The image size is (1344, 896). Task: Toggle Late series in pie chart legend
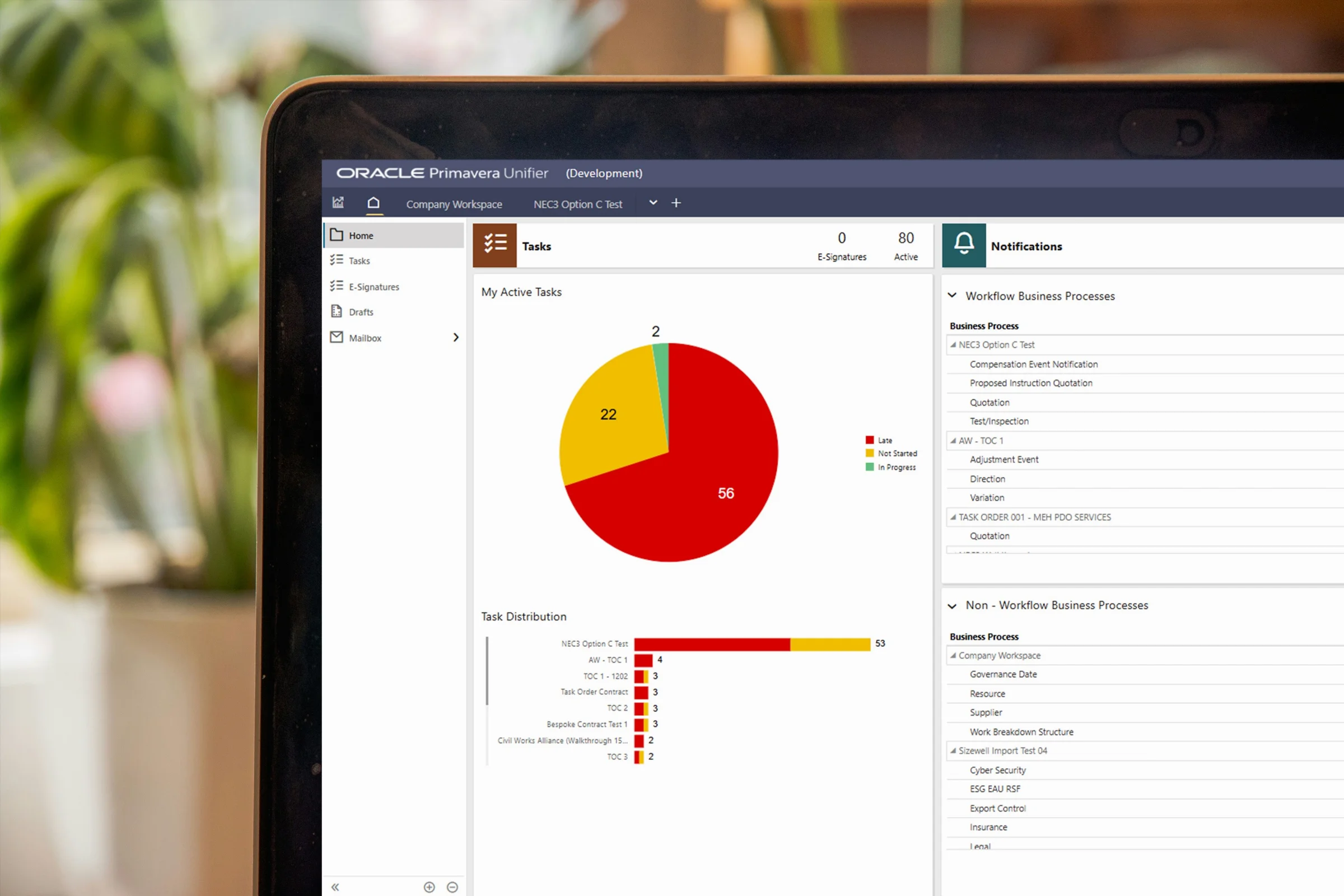click(879, 440)
